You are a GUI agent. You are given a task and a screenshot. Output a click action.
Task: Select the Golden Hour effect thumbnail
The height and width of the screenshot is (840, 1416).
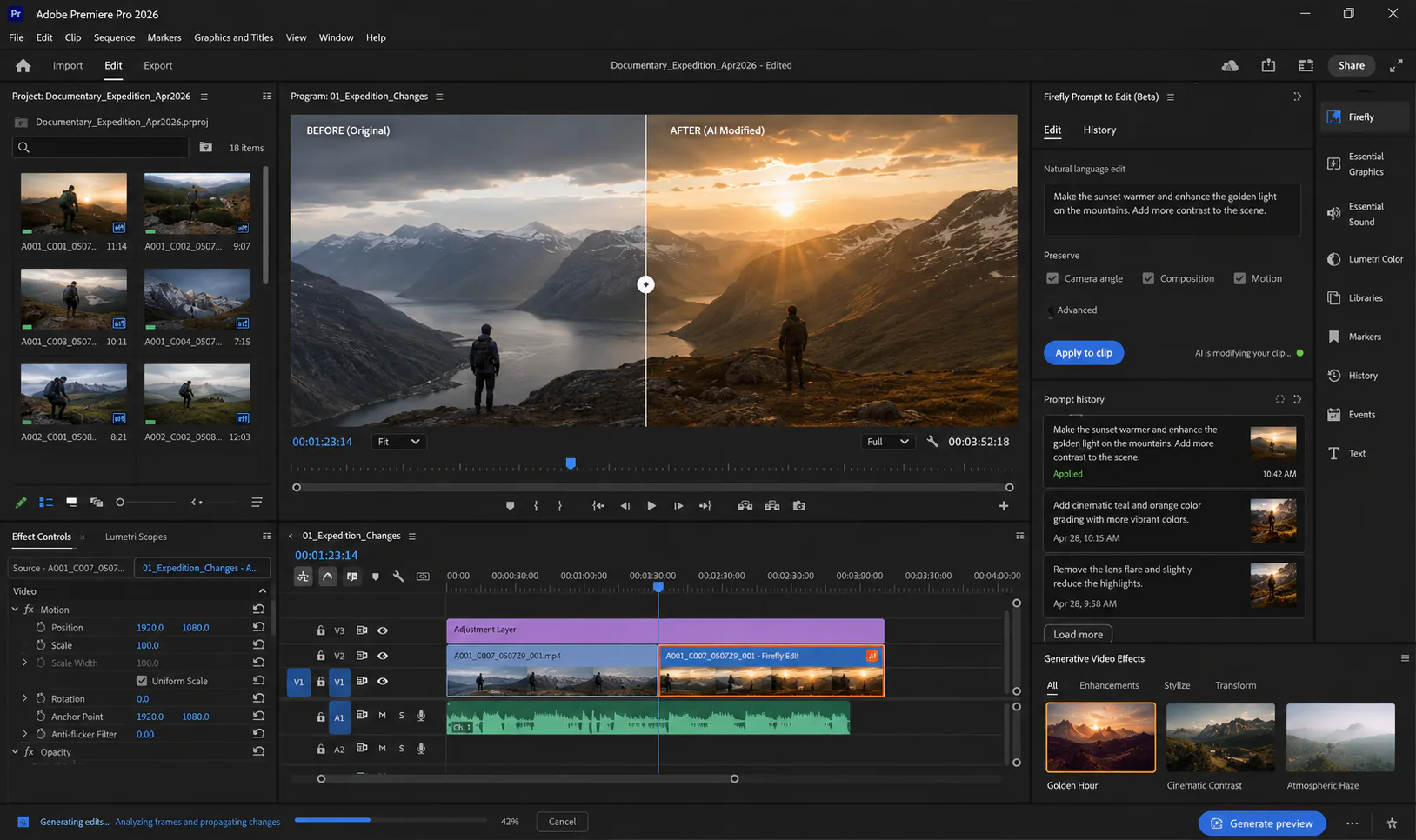pos(1100,737)
